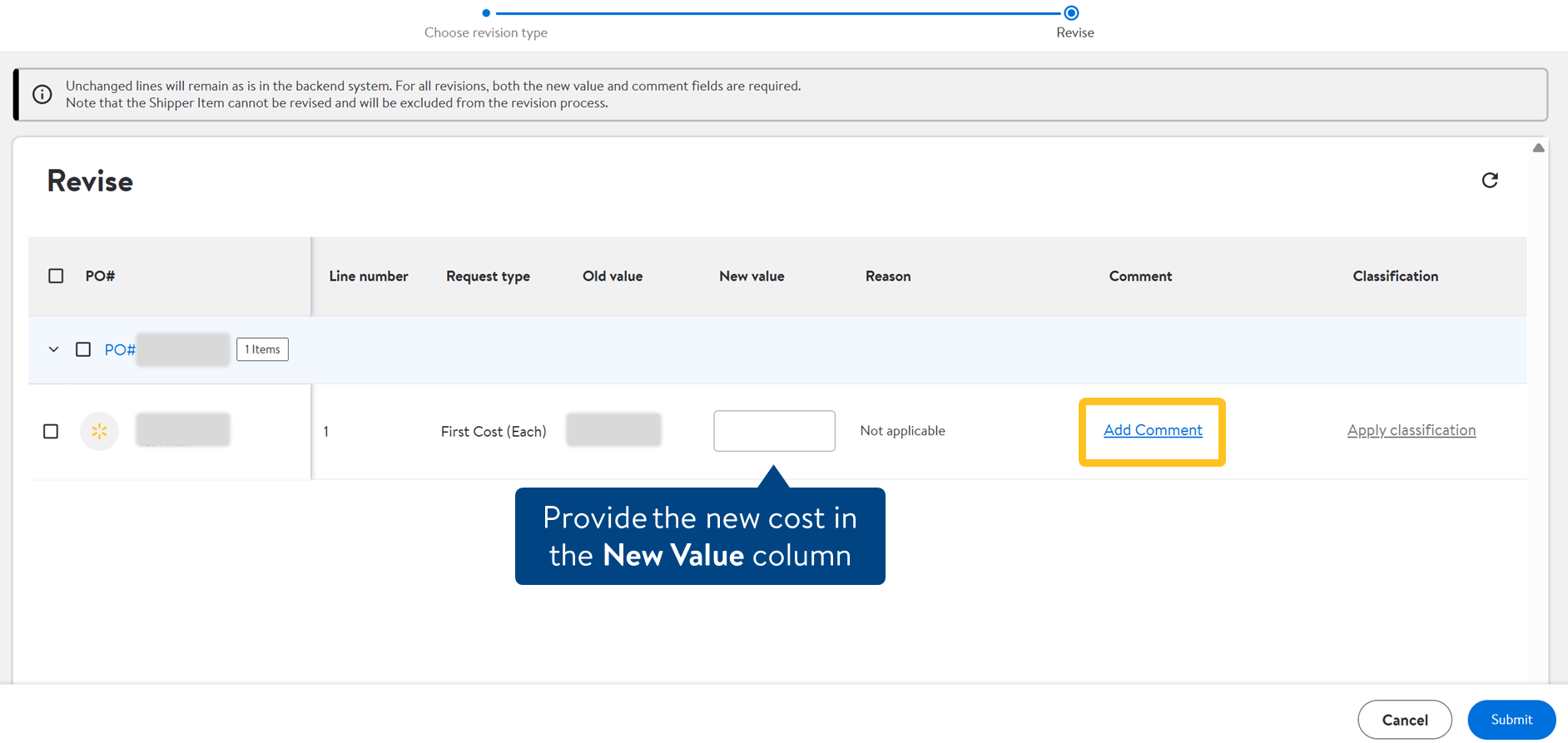Click the line number 1 cell
Viewport: 1568px width, 743px height.
[x=326, y=431]
